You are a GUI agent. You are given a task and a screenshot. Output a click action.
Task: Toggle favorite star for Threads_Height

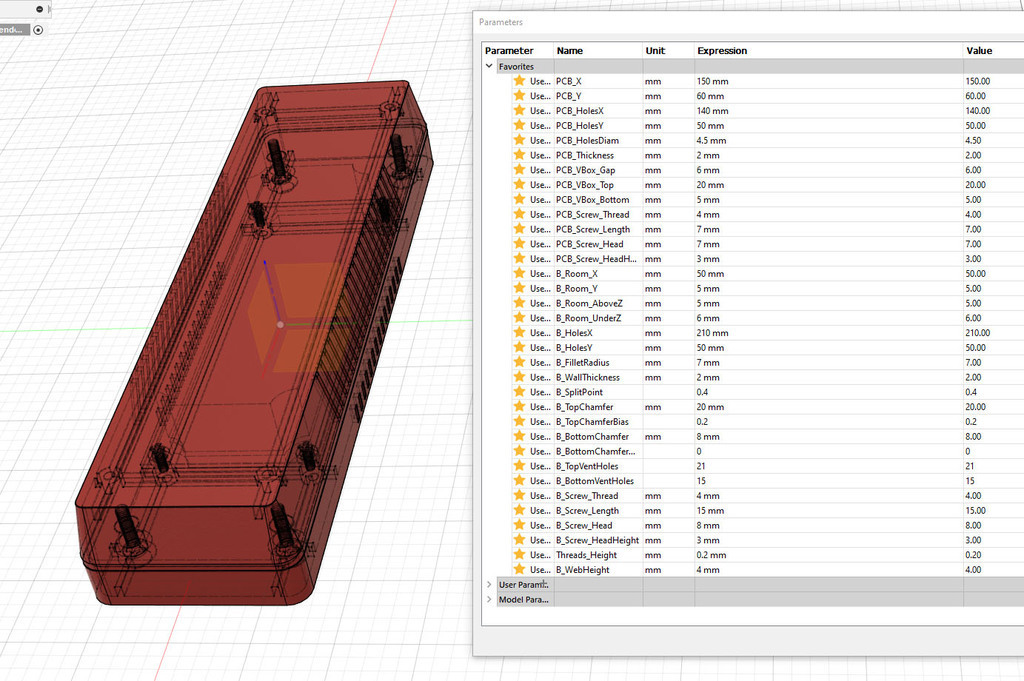pos(519,554)
